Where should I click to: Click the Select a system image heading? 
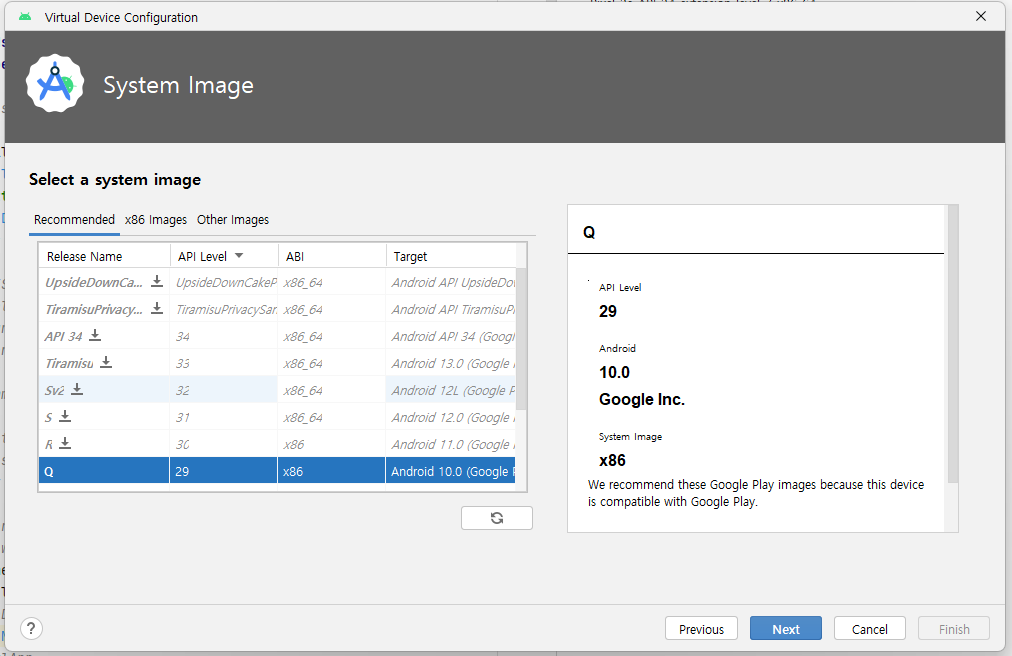click(x=115, y=179)
